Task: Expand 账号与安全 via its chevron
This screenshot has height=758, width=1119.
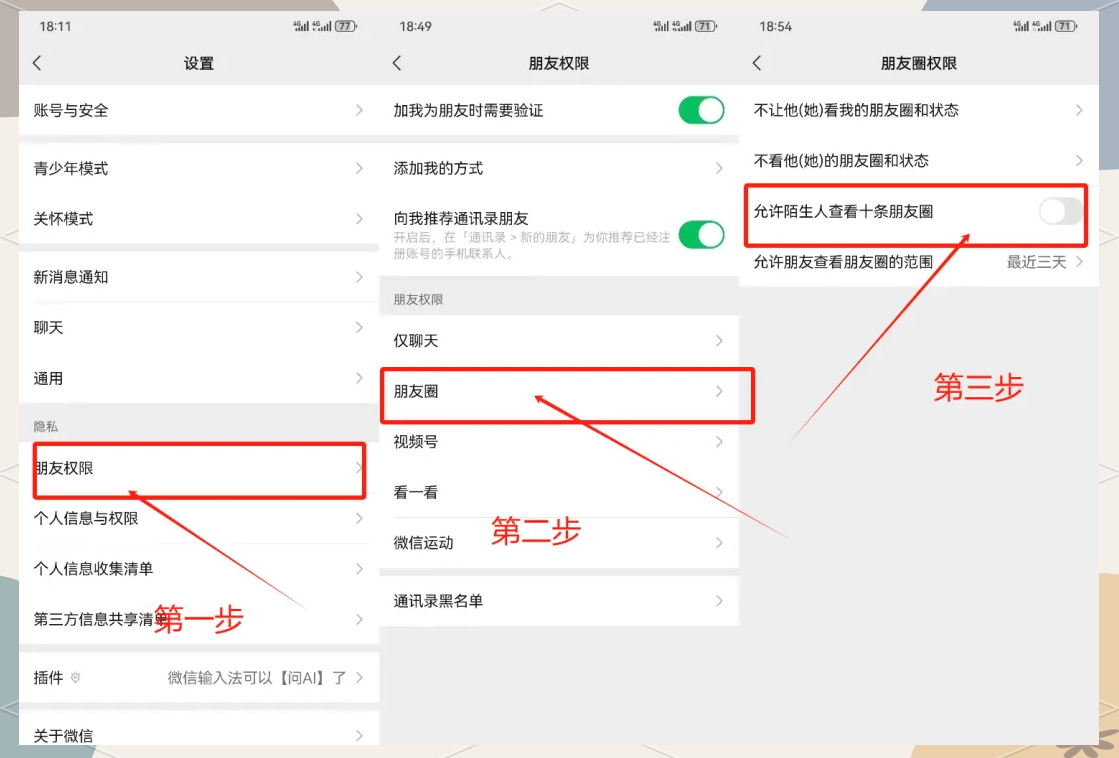Action: click(359, 110)
